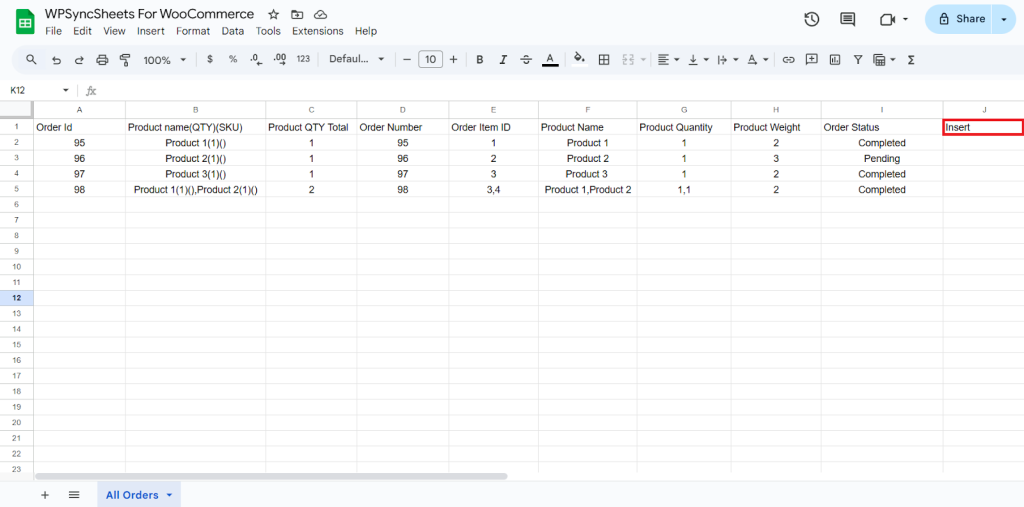The image size is (1024, 507).
Task: Click the search menus magnifier icon
Action: click(x=31, y=59)
